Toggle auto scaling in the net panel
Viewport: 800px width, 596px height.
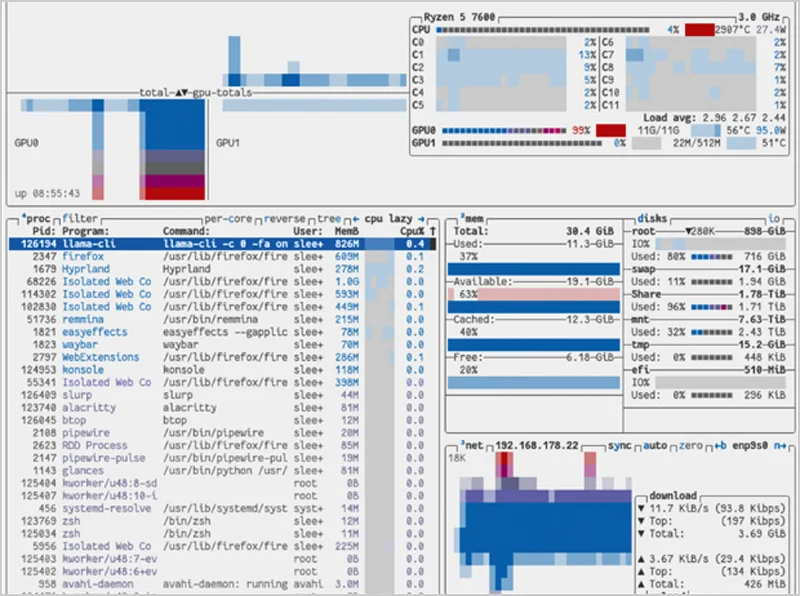point(655,445)
